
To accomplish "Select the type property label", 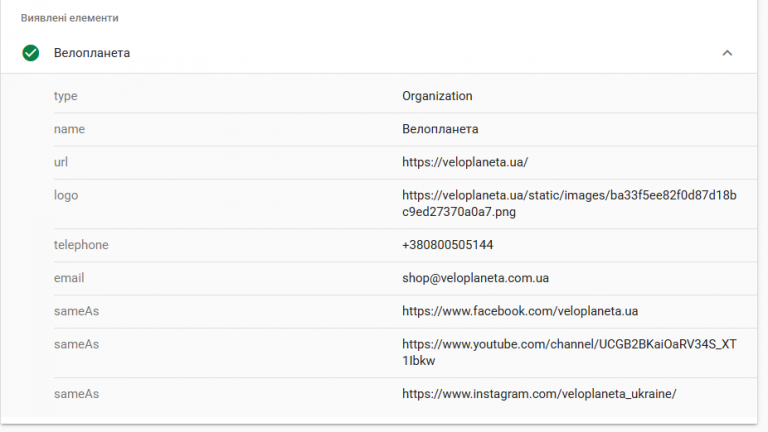I will click(x=66, y=96).
